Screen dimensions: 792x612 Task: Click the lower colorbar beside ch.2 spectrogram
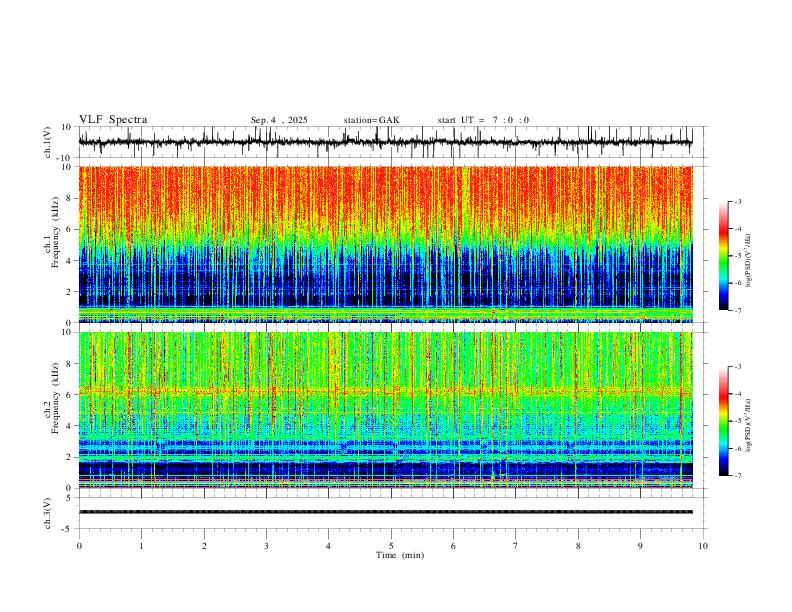(724, 421)
